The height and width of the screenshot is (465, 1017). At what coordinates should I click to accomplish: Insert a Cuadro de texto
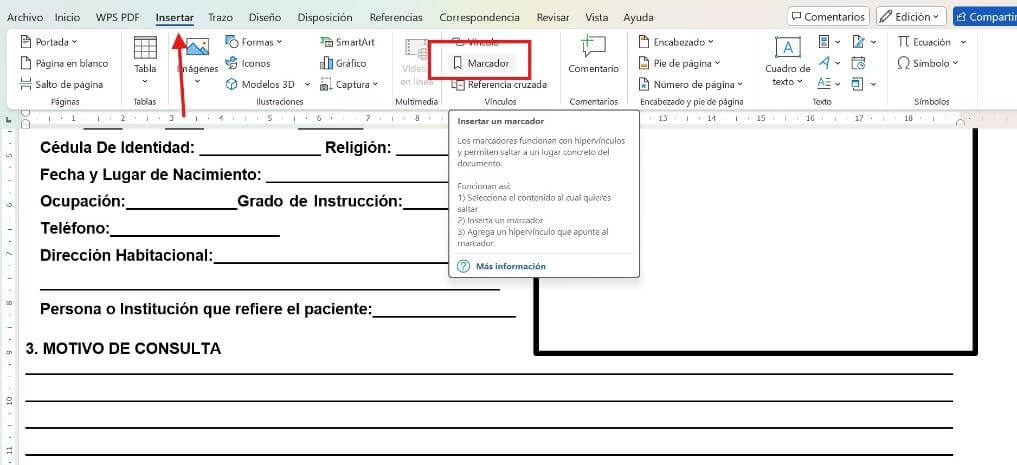pos(787,62)
